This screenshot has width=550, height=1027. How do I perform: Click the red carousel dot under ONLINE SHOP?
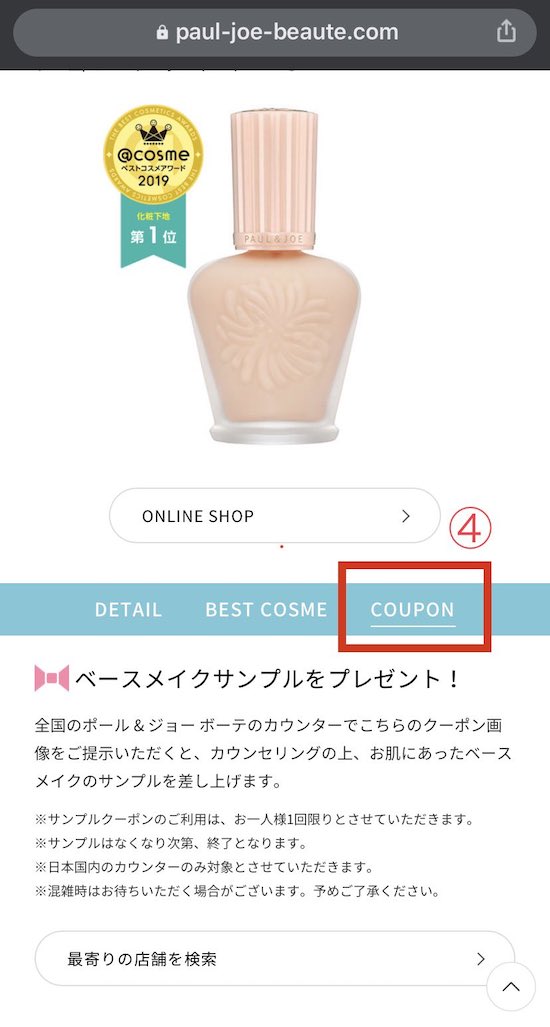point(282,546)
